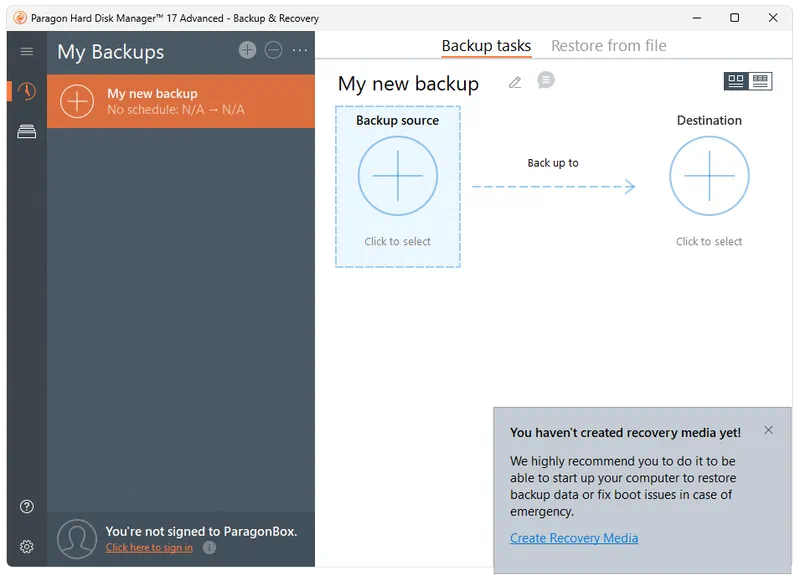
Task: Click the Destination plus circle
Action: (709, 176)
